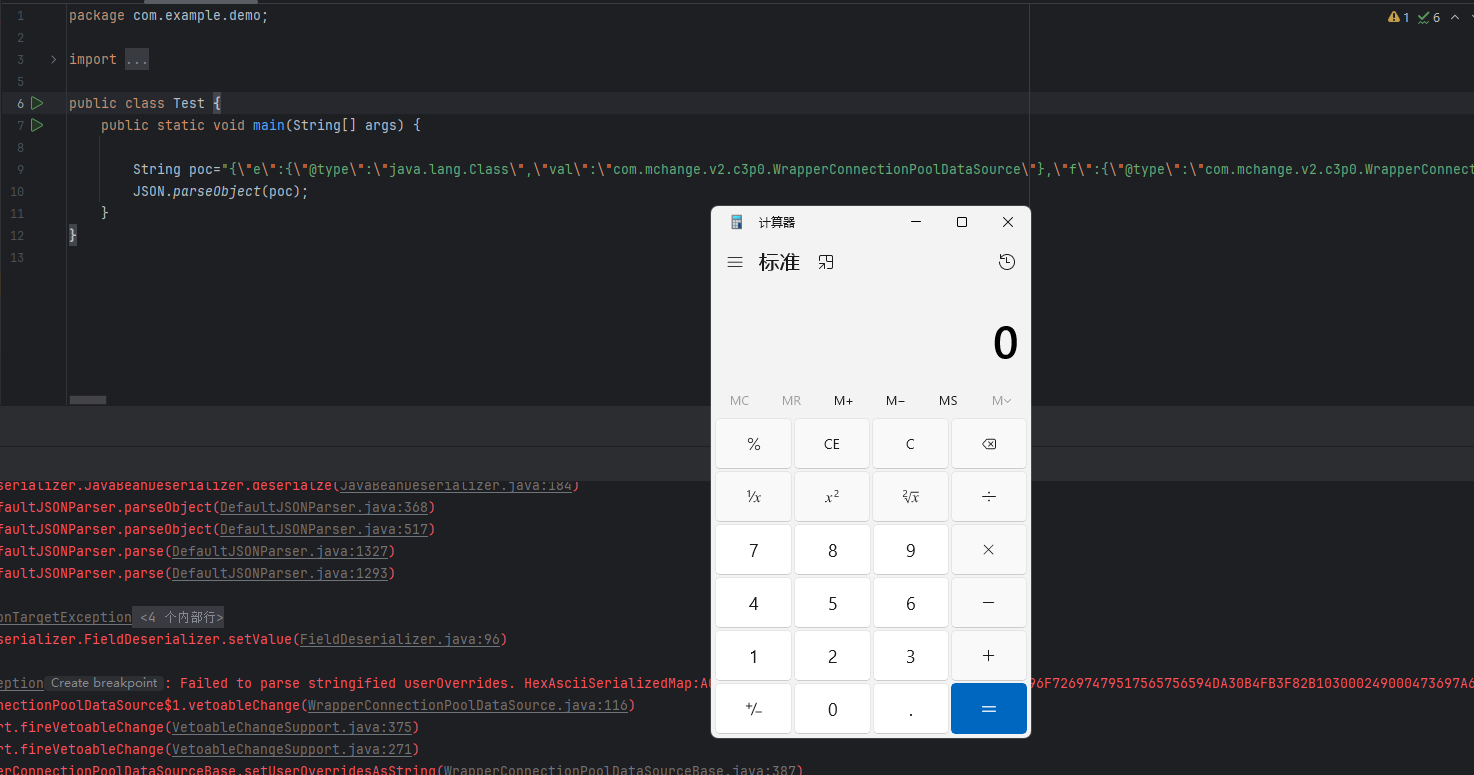Click the x squared button
1474x775 pixels.
pos(831,497)
